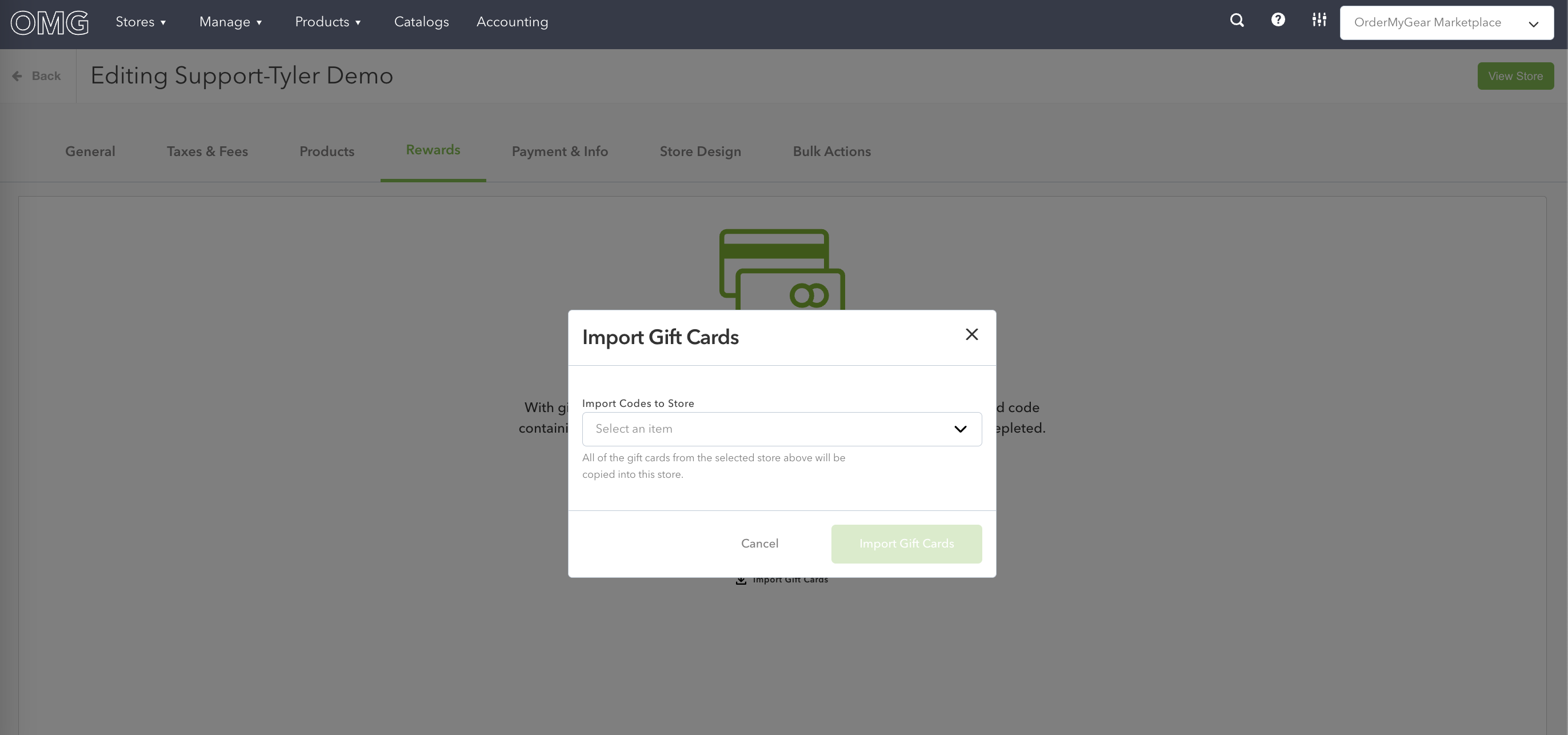Click the gift card illustration

tap(782, 270)
